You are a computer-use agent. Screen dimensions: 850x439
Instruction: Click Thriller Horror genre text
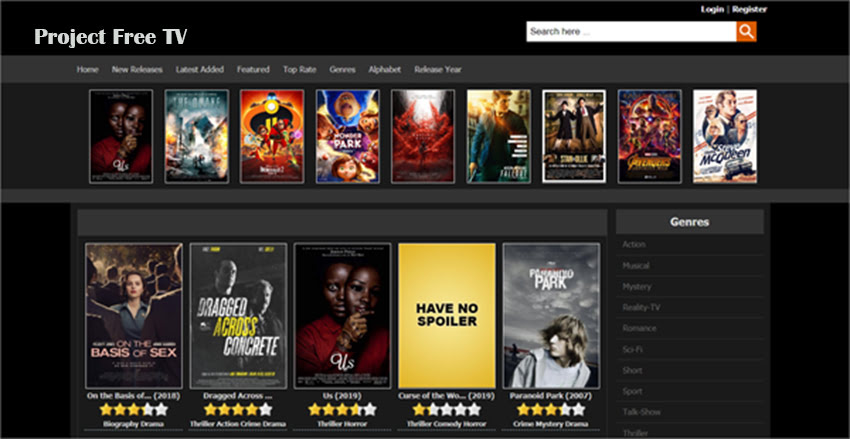(x=342, y=424)
